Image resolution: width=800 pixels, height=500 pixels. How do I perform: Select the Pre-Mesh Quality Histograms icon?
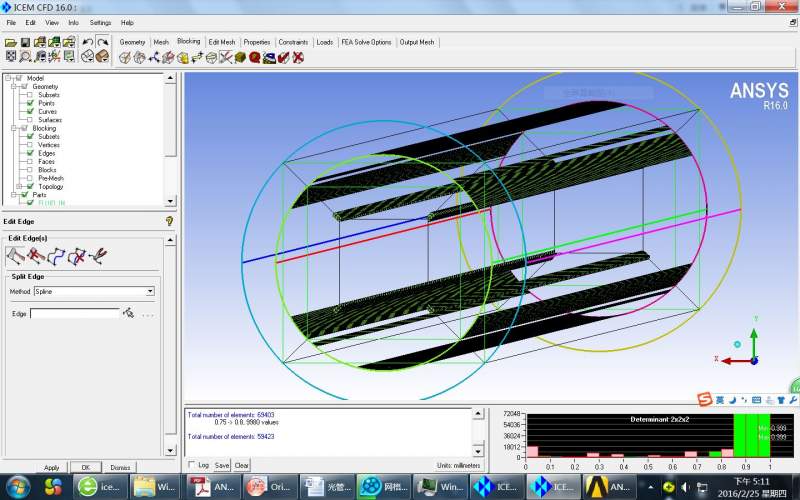click(255, 58)
